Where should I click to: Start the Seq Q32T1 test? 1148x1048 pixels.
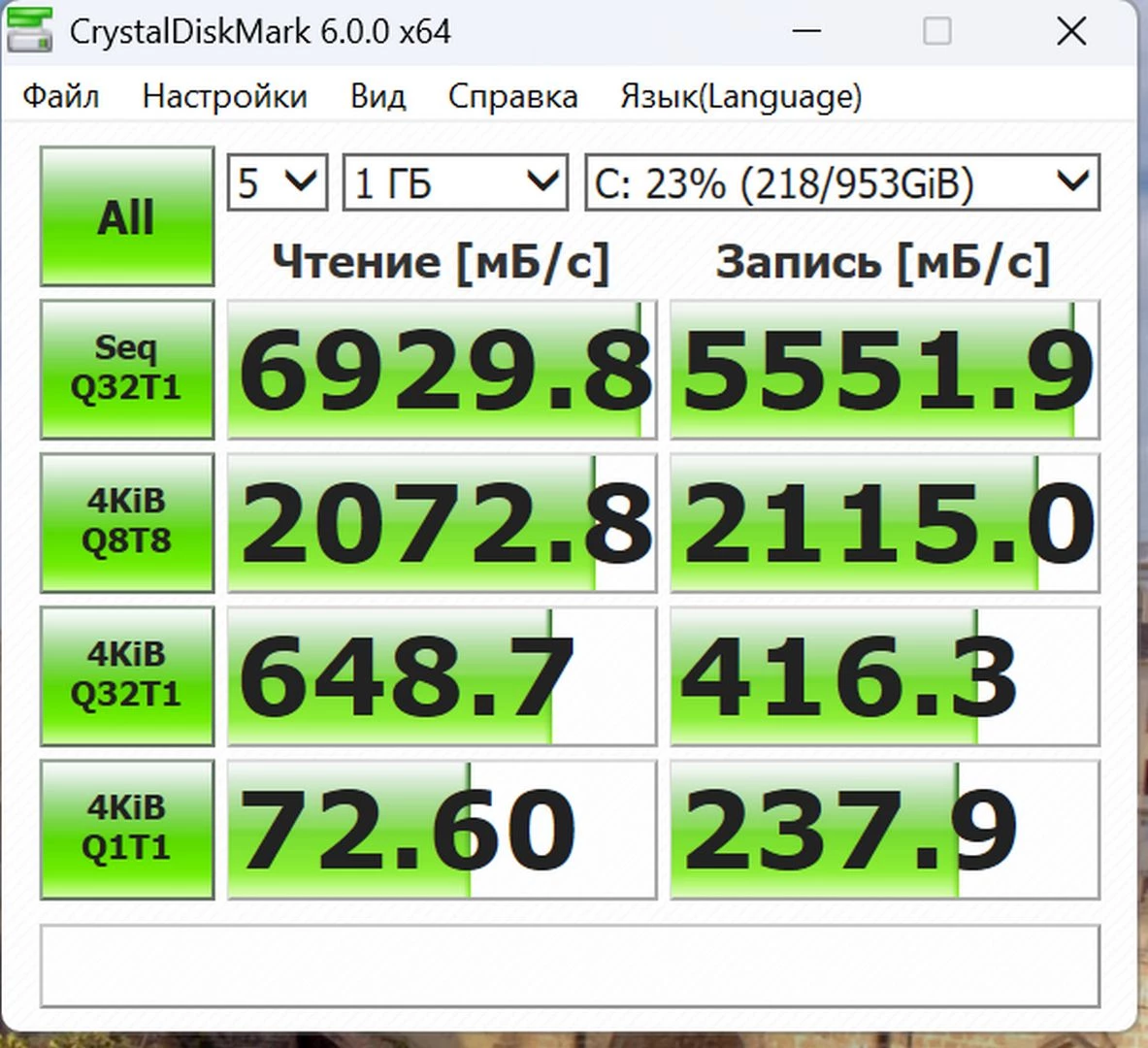pyautogui.click(x=127, y=369)
